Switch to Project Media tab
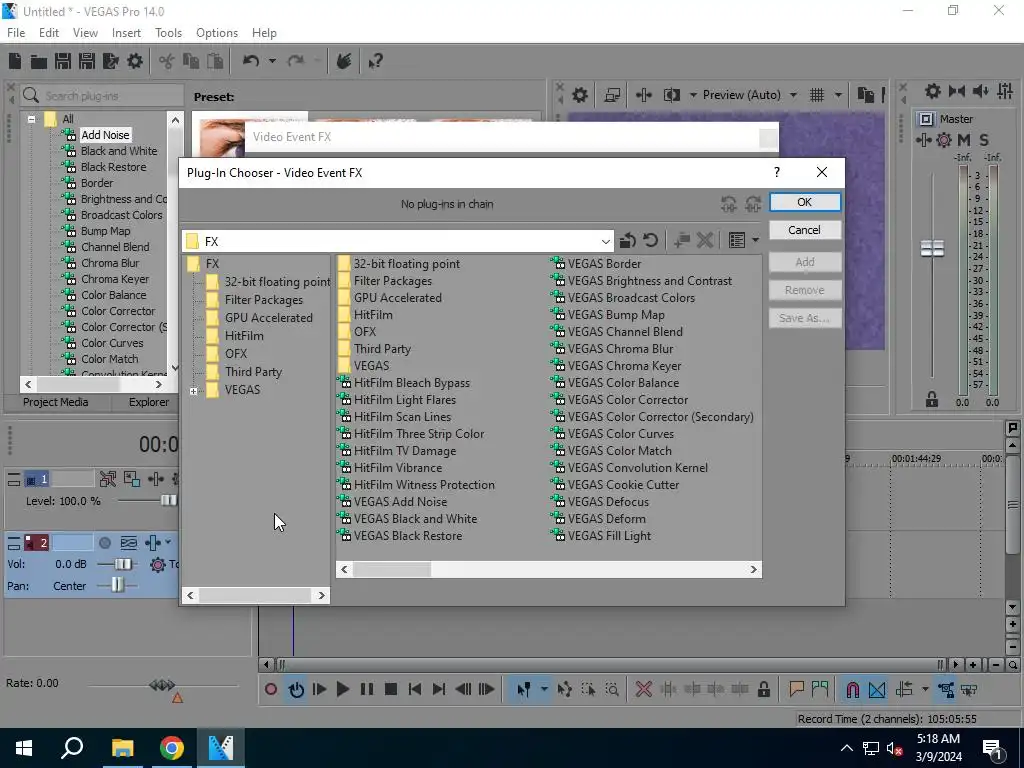The image size is (1024, 768). pos(56,402)
